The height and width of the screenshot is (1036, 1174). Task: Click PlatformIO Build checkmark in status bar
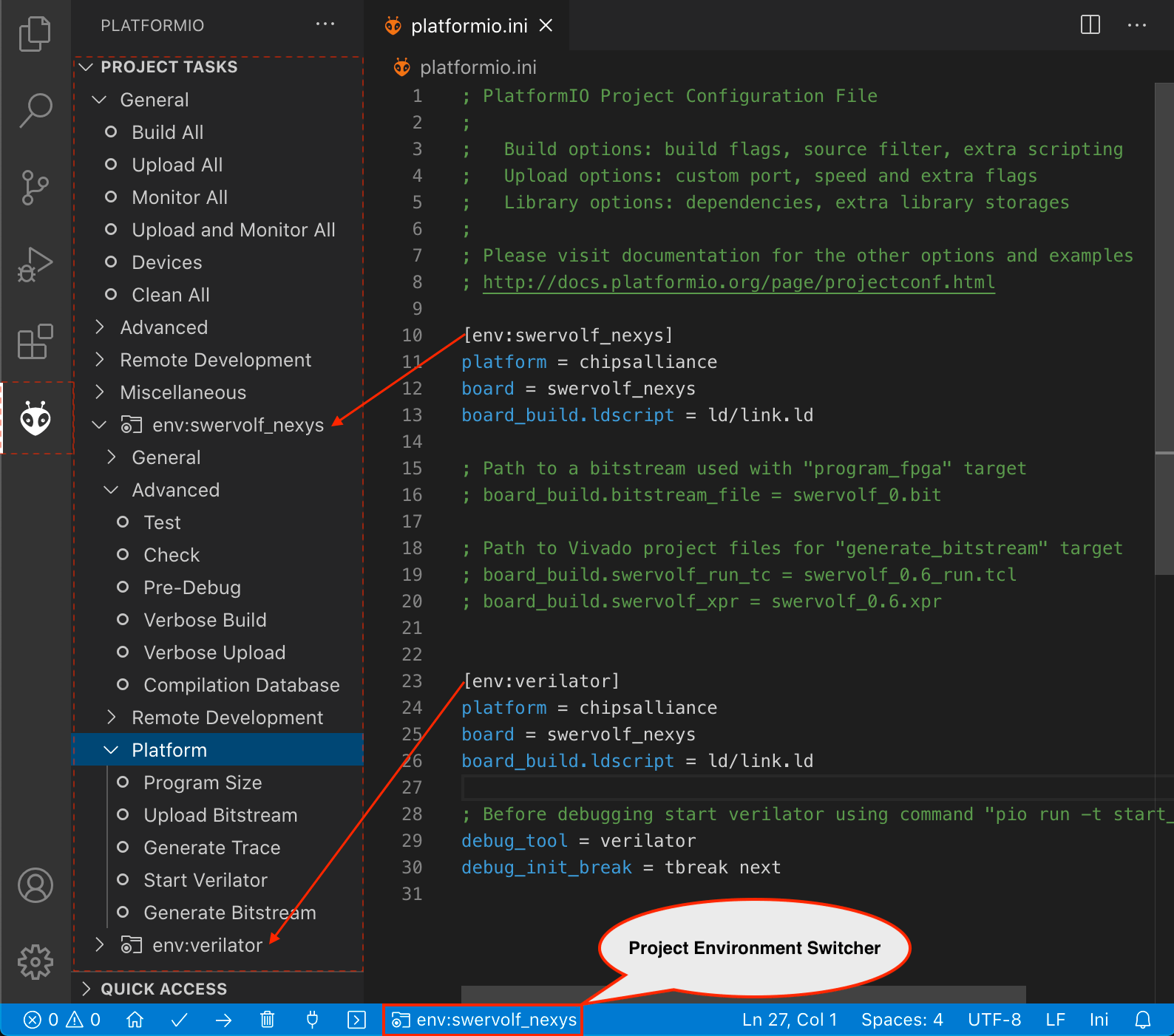pos(179,1020)
